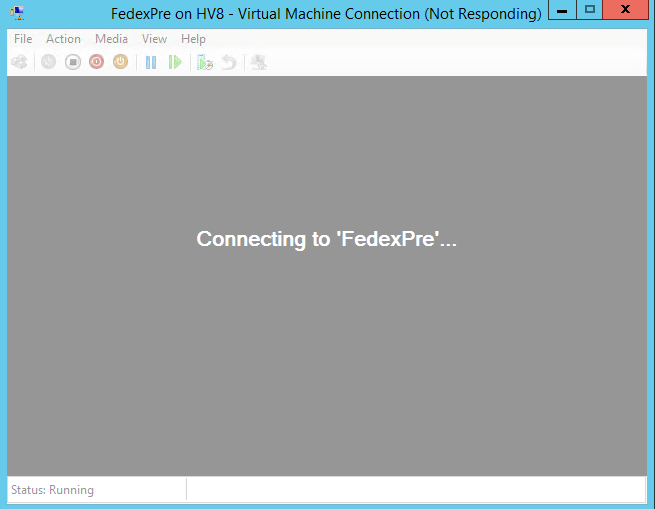The height and width of the screenshot is (509, 655).
Task: Open the View menu
Action: (155, 39)
